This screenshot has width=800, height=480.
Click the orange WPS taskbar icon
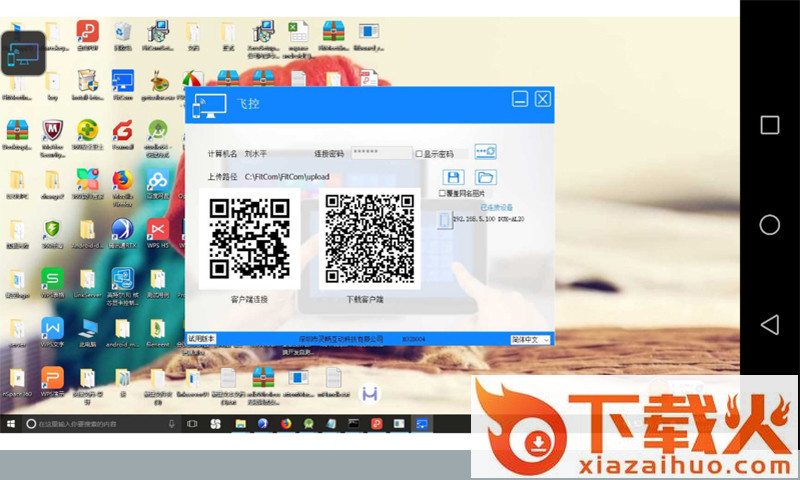(x=377, y=424)
